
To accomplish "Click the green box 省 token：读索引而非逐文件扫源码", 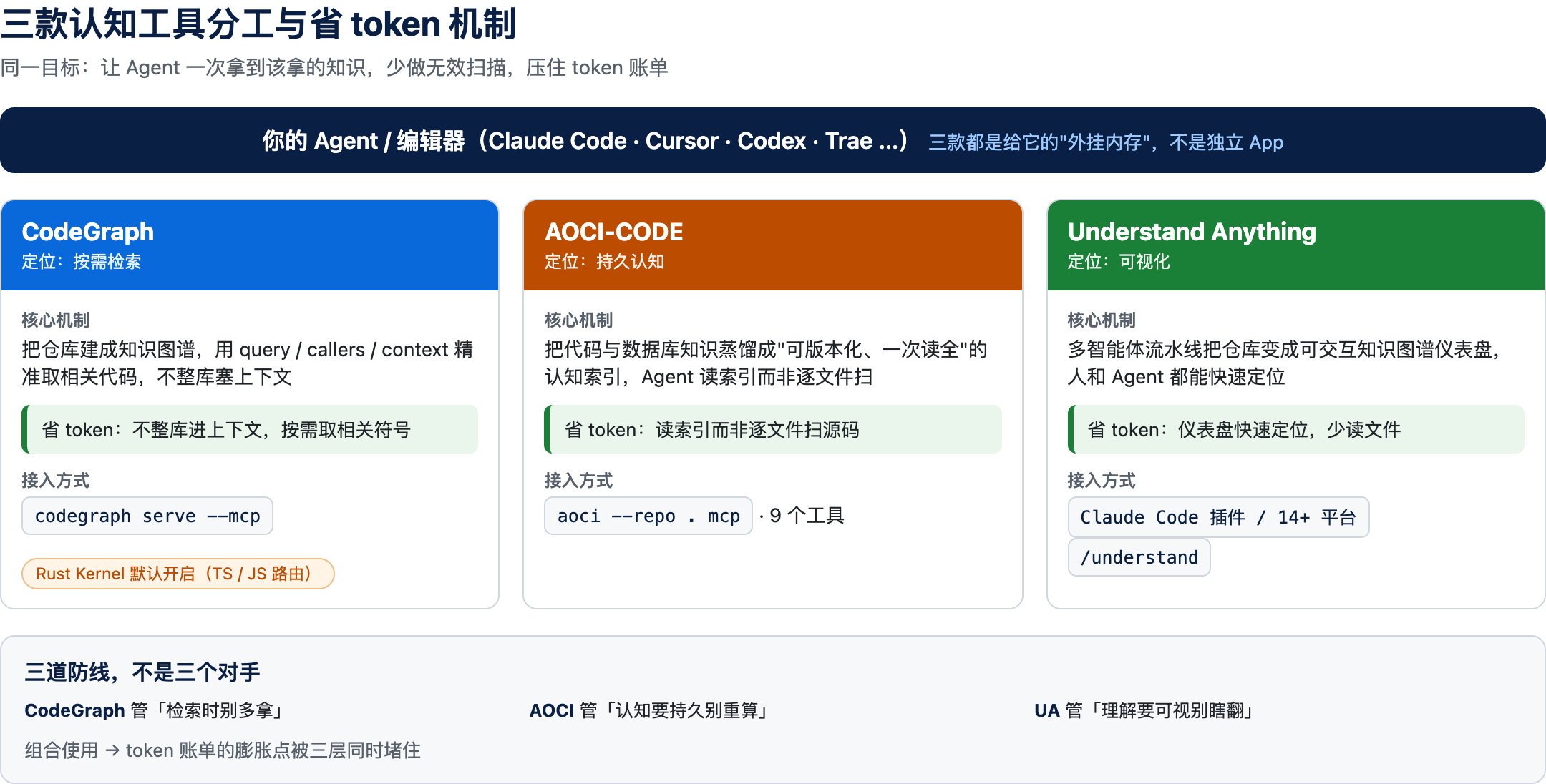I will tap(773, 429).
